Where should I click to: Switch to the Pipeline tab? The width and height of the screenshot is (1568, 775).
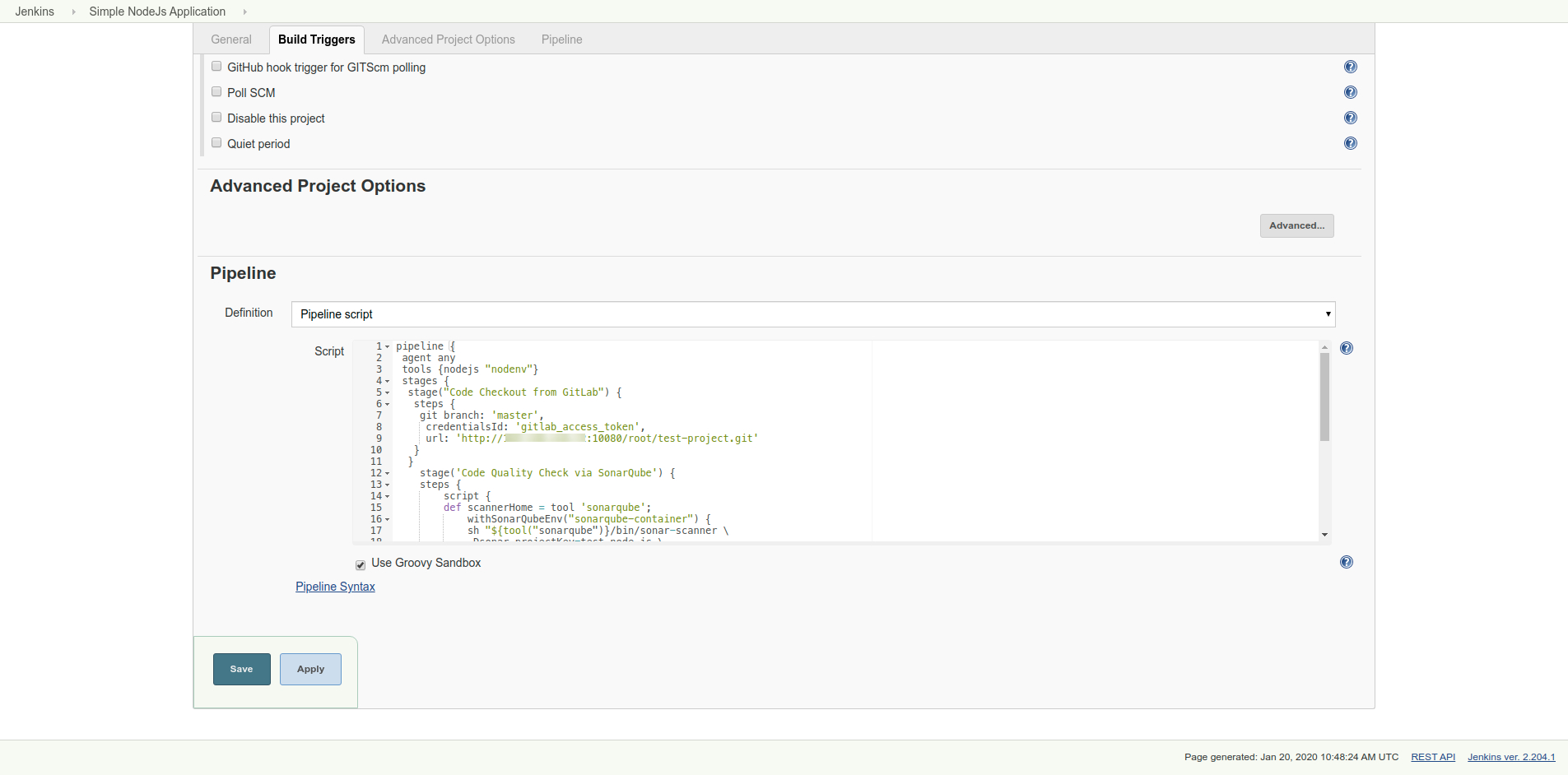coord(561,39)
